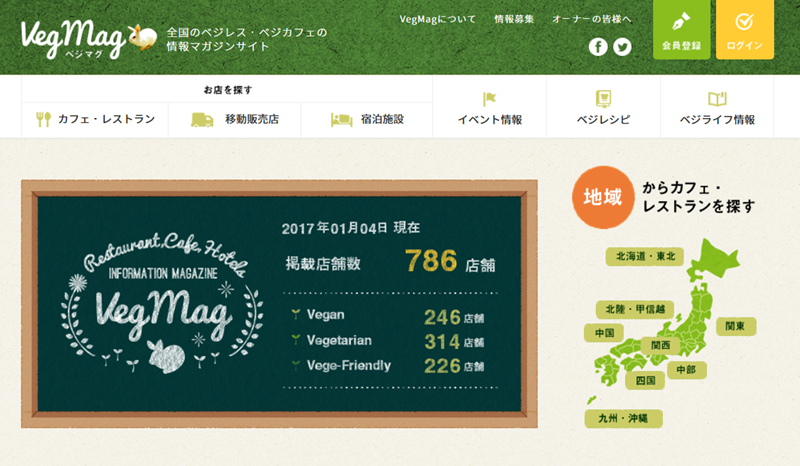Click the VegMag rabbit logo
This screenshot has height=466, width=800.
coord(86,38)
